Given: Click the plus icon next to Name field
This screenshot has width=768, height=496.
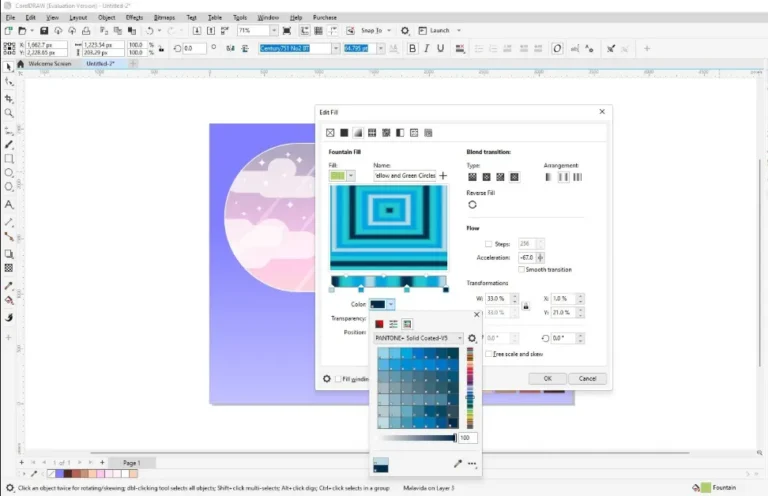Looking at the screenshot, I should [443, 175].
